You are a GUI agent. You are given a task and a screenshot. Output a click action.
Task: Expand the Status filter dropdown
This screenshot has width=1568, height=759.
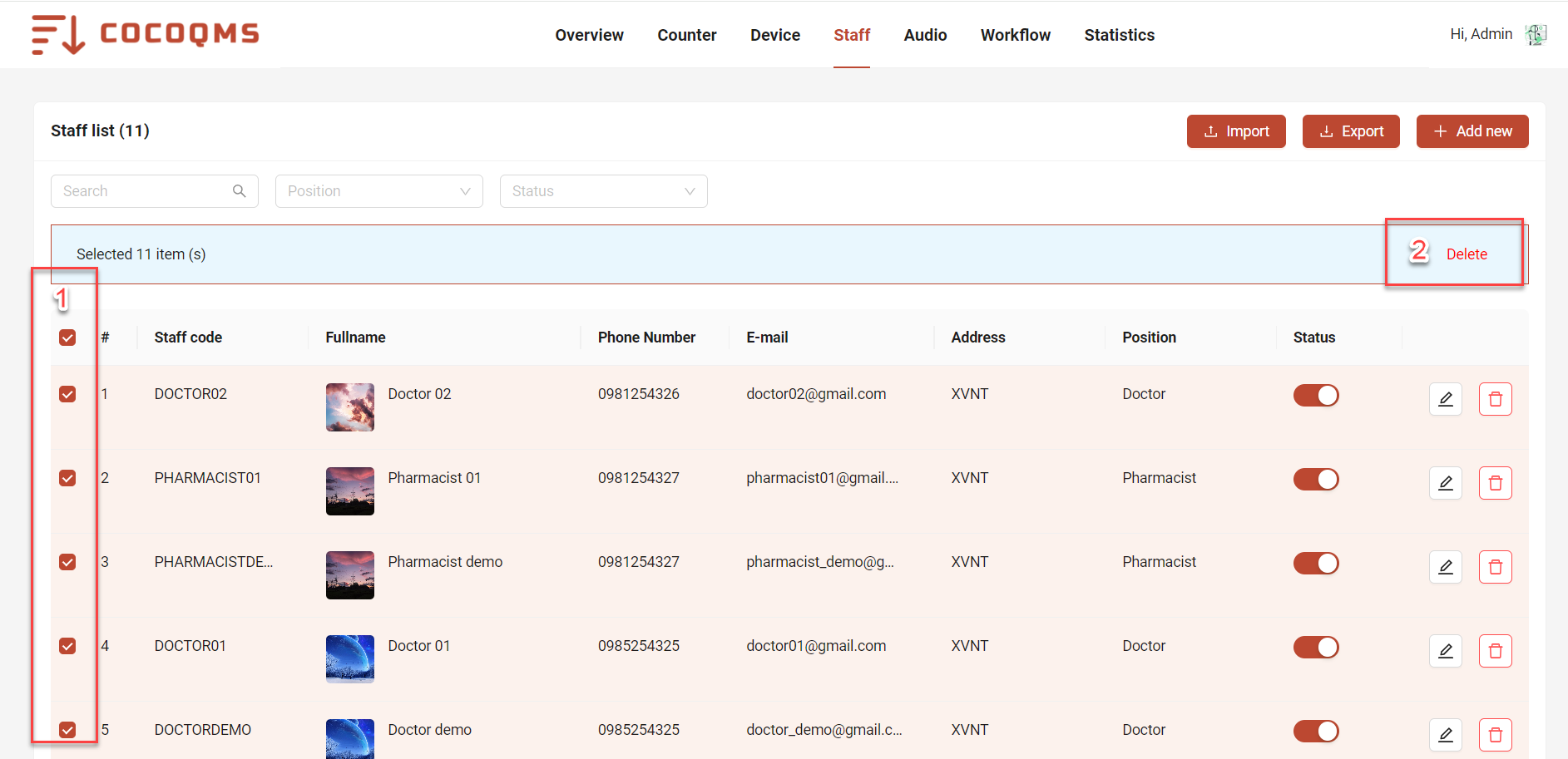tap(603, 191)
